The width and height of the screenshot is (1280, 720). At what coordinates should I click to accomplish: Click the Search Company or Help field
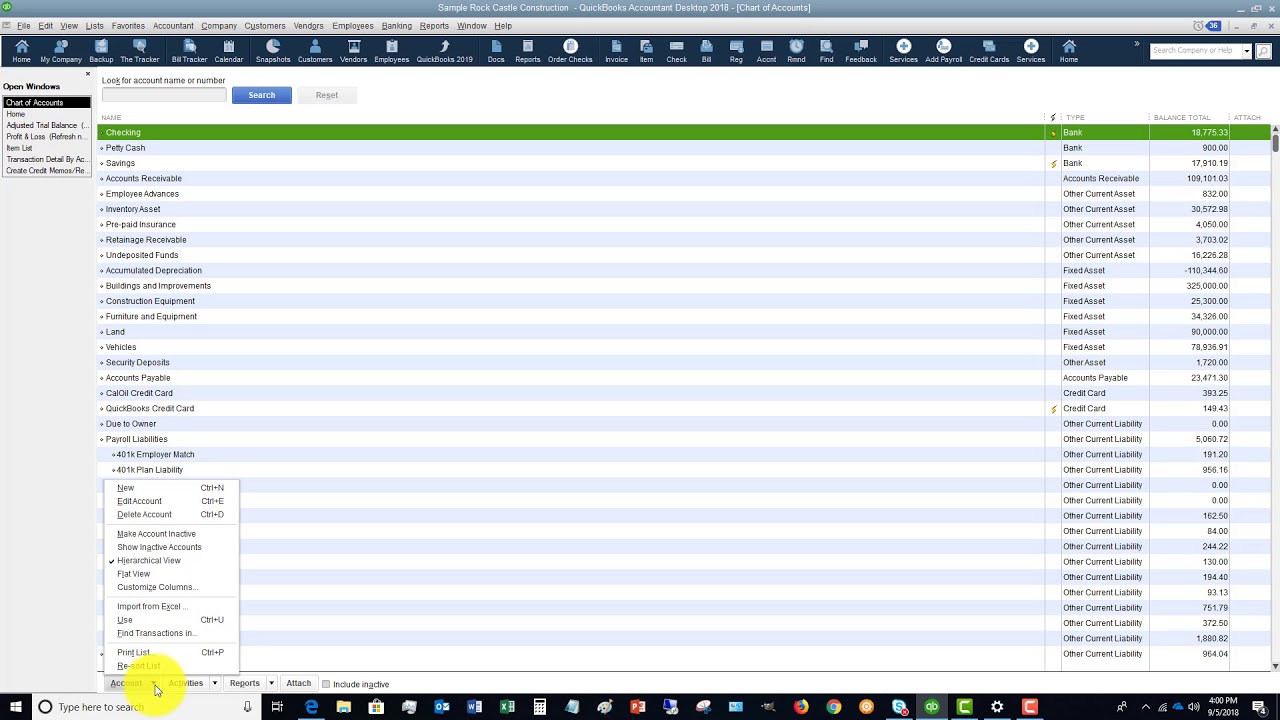click(1195, 51)
